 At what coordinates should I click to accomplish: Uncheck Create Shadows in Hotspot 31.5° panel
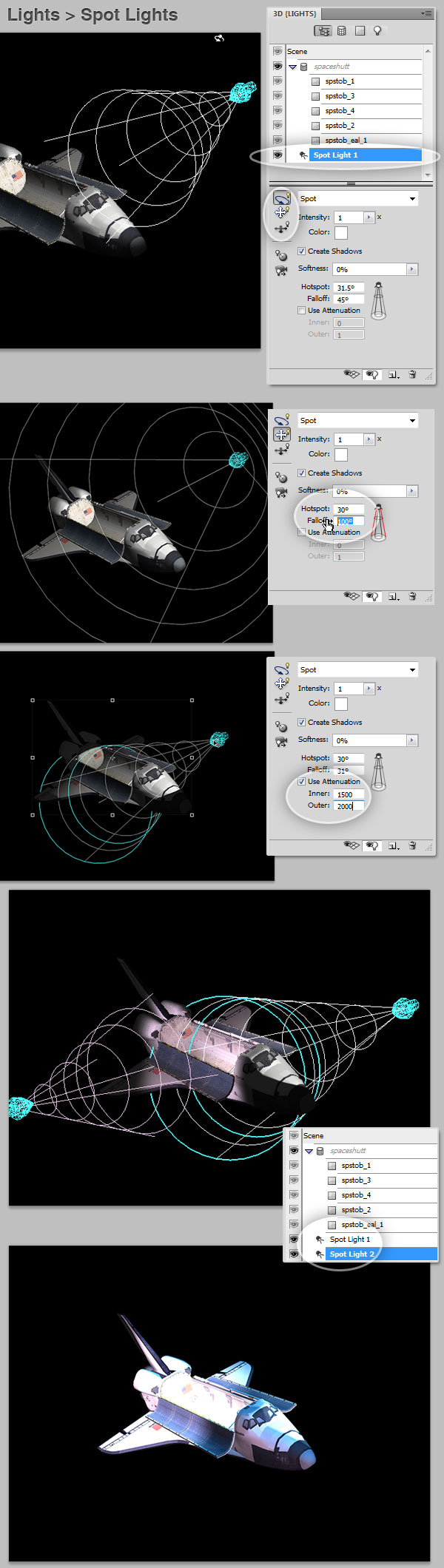tap(301, 251)
